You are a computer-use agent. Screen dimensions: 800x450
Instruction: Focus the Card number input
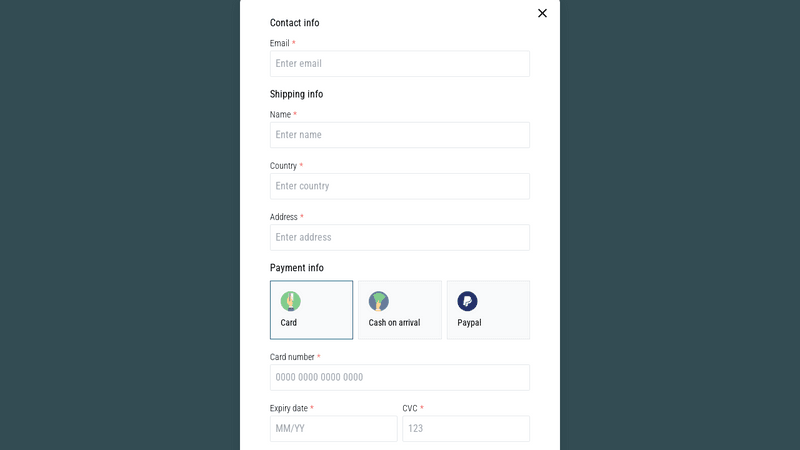tap(399, 377)
